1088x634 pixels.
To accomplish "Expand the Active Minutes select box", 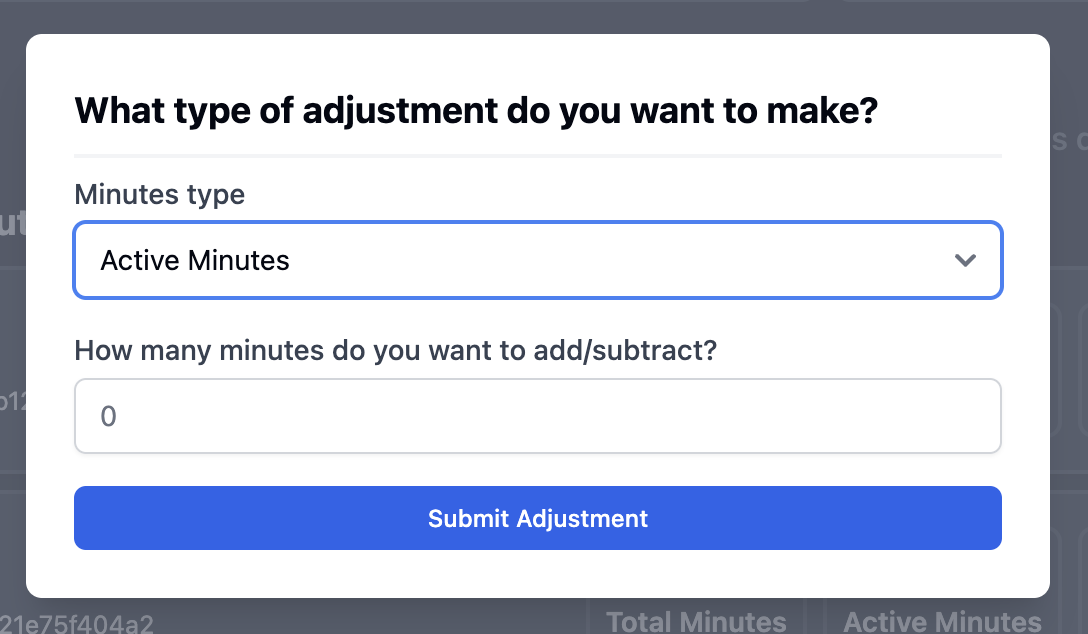I will tap(538, 260).
